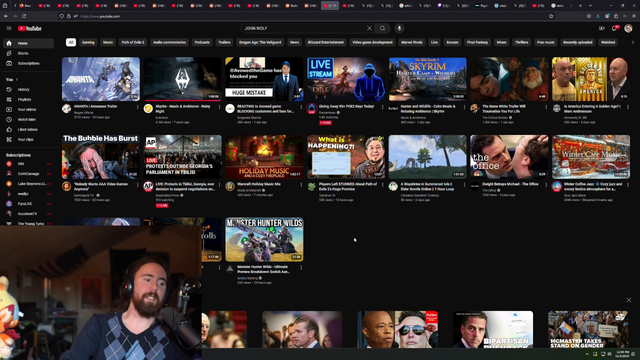Screen dimensions: 640x360
Task: Select the Podcasts filter chip
Action: (202, 42)
